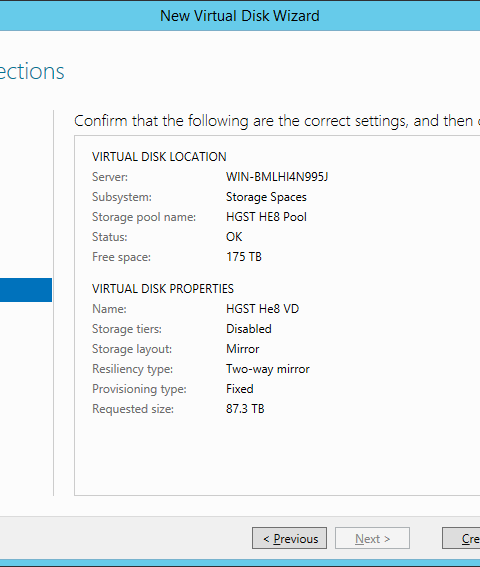
Task: Click the Requested size label
Action: pyautogui.click(x=133, y=409)
